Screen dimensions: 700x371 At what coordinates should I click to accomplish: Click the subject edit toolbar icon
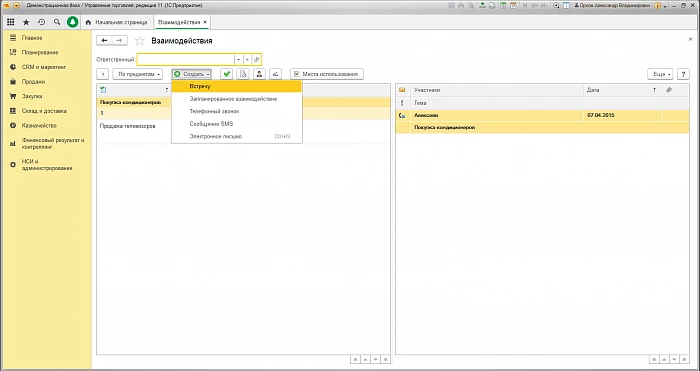(276, 74)
